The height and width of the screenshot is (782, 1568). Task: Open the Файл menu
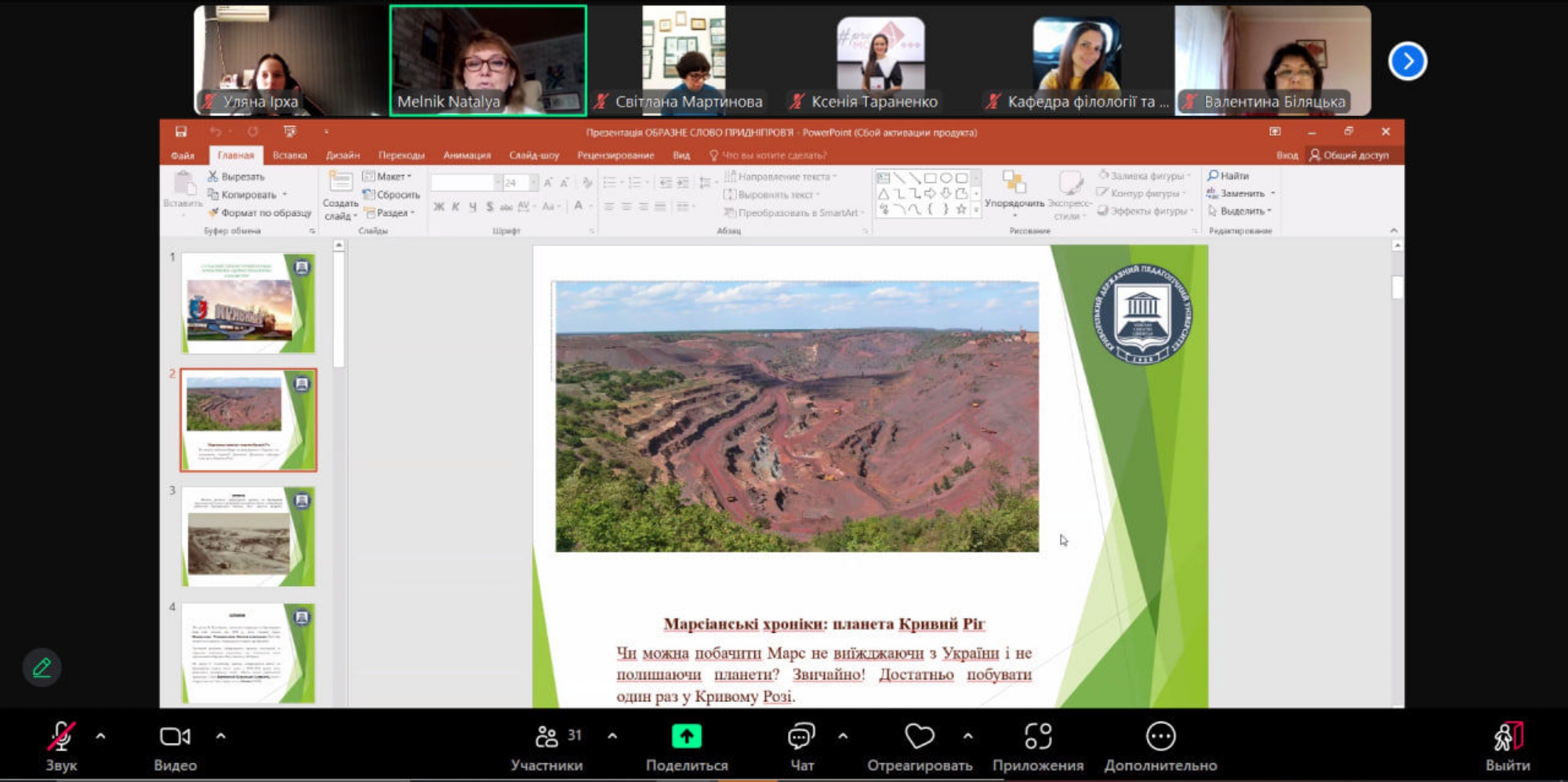(x=183, y=155)
